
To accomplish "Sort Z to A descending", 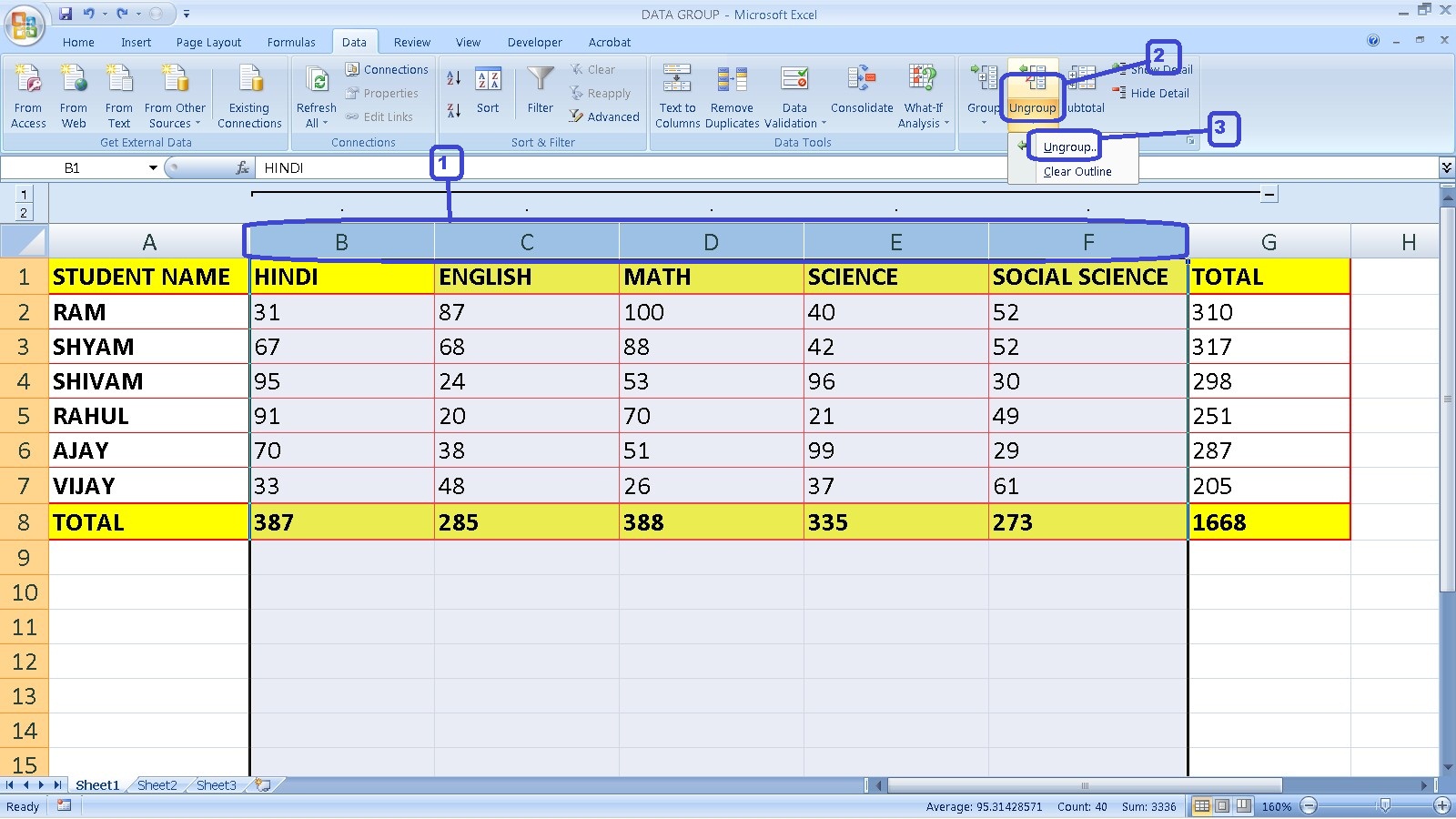I will click(453, 111).
